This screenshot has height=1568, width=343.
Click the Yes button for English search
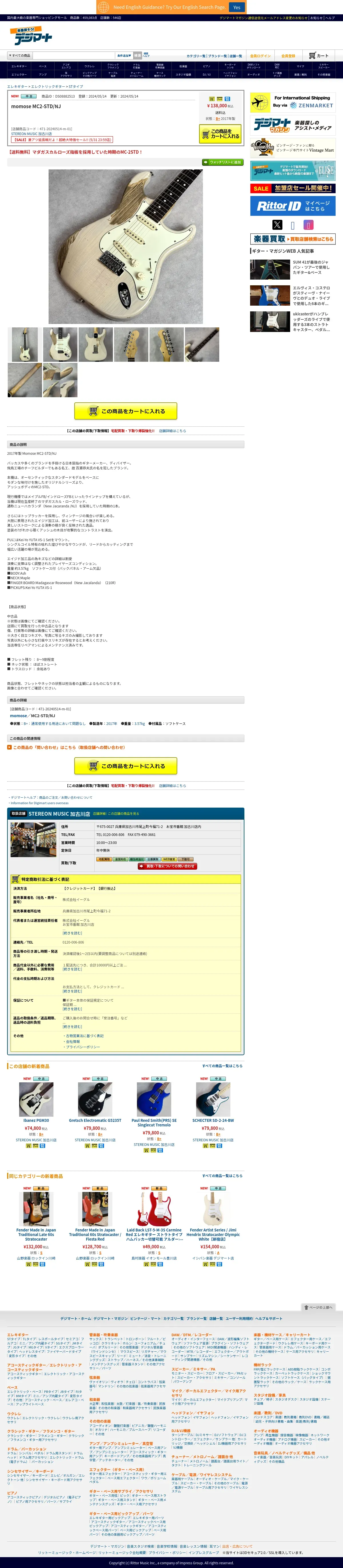click(x=237, y=7)
